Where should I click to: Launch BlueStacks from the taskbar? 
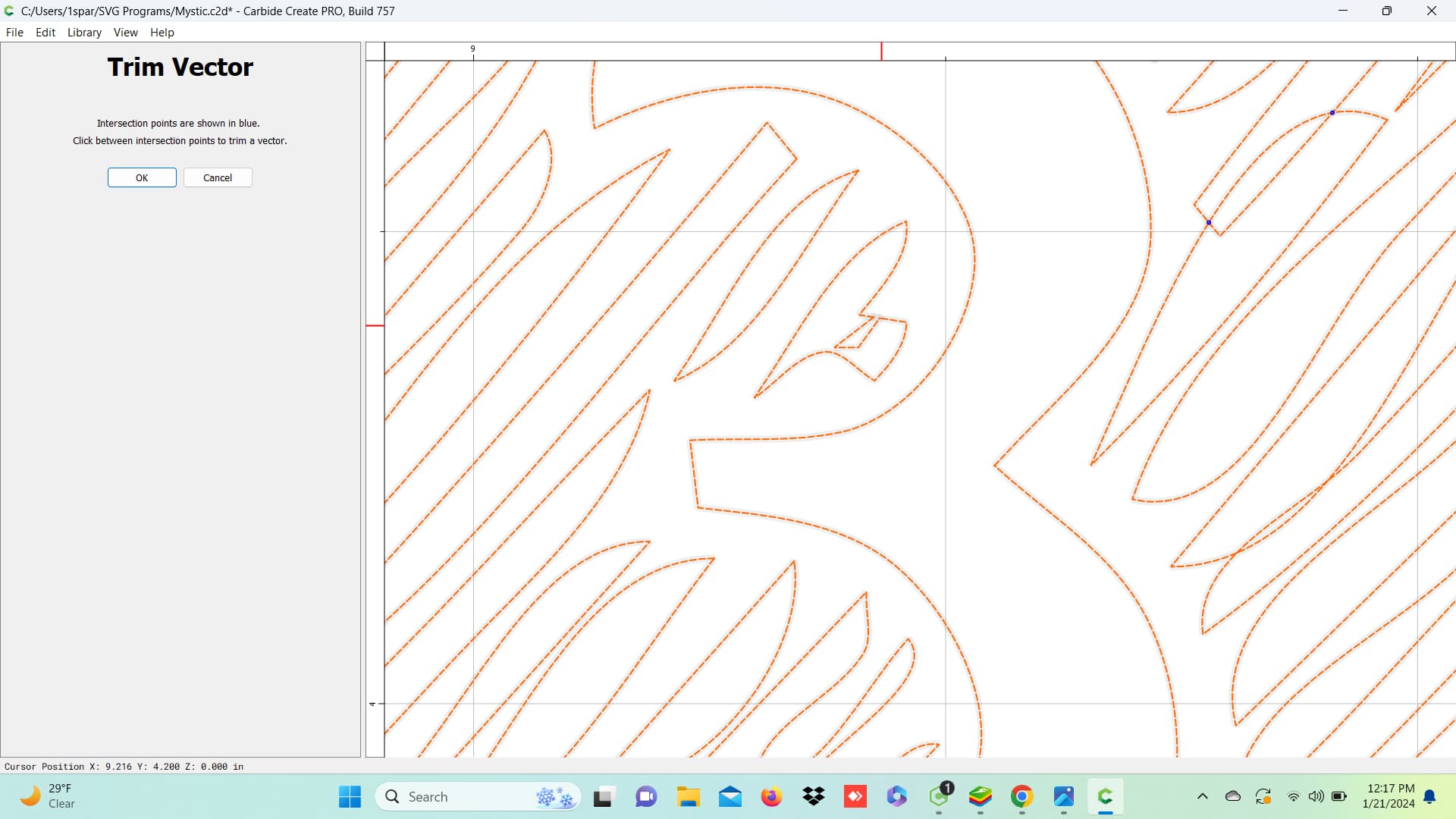[981, 796]
